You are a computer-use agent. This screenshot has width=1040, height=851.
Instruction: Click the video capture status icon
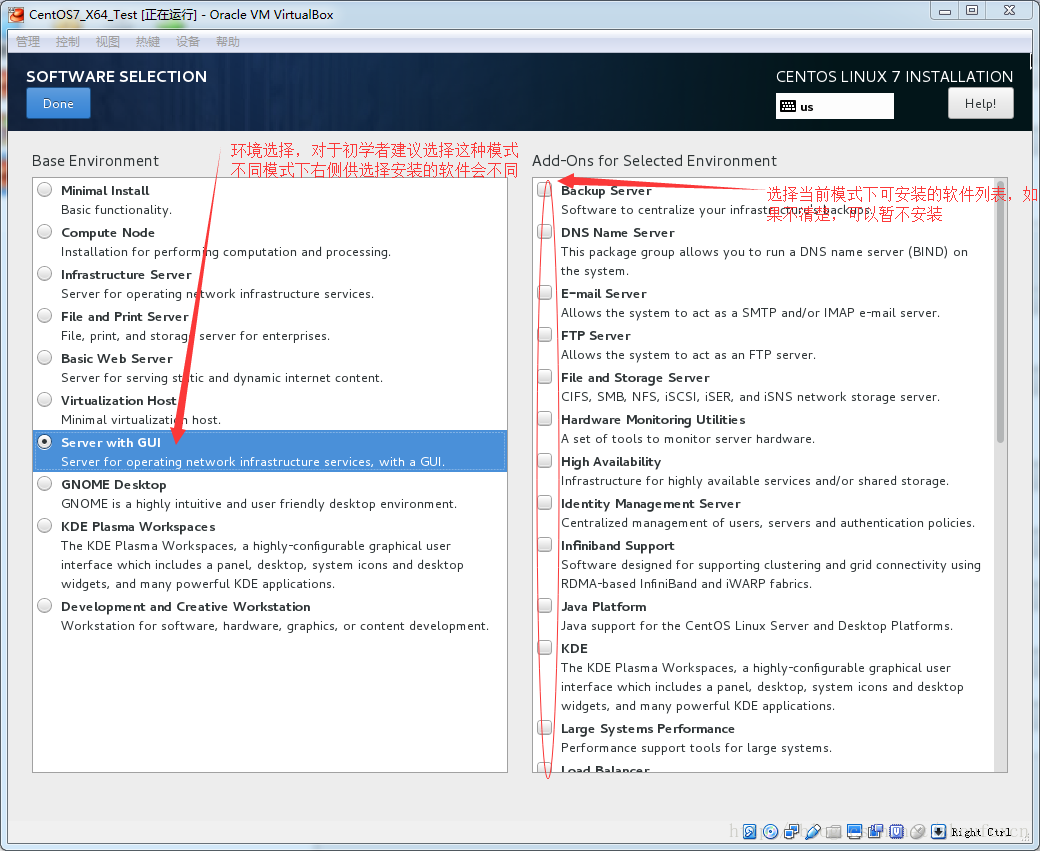tap(876, 831)
